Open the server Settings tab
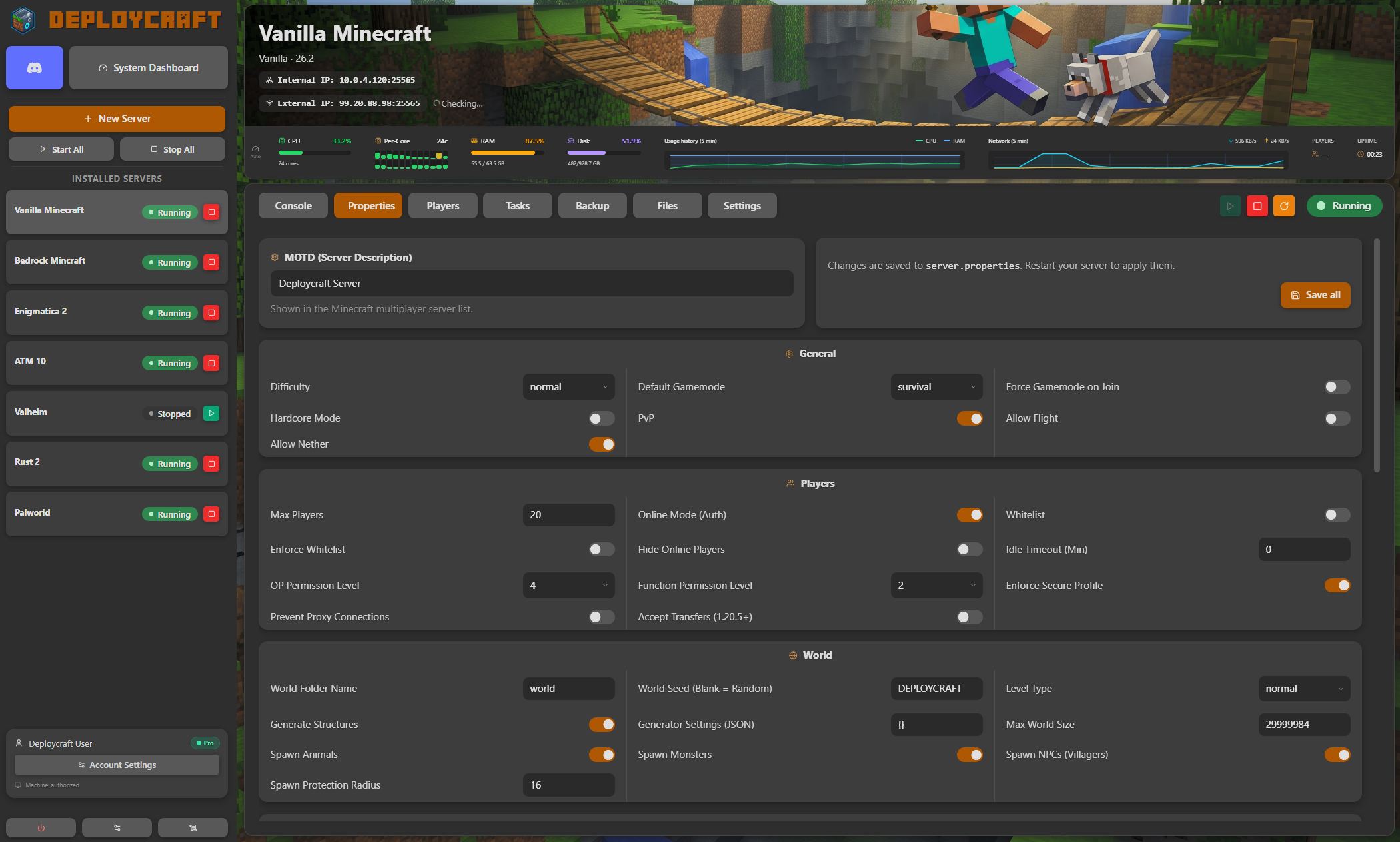Image resolution: width=1400 pixels, height=842 pixels. pos(742,206)
